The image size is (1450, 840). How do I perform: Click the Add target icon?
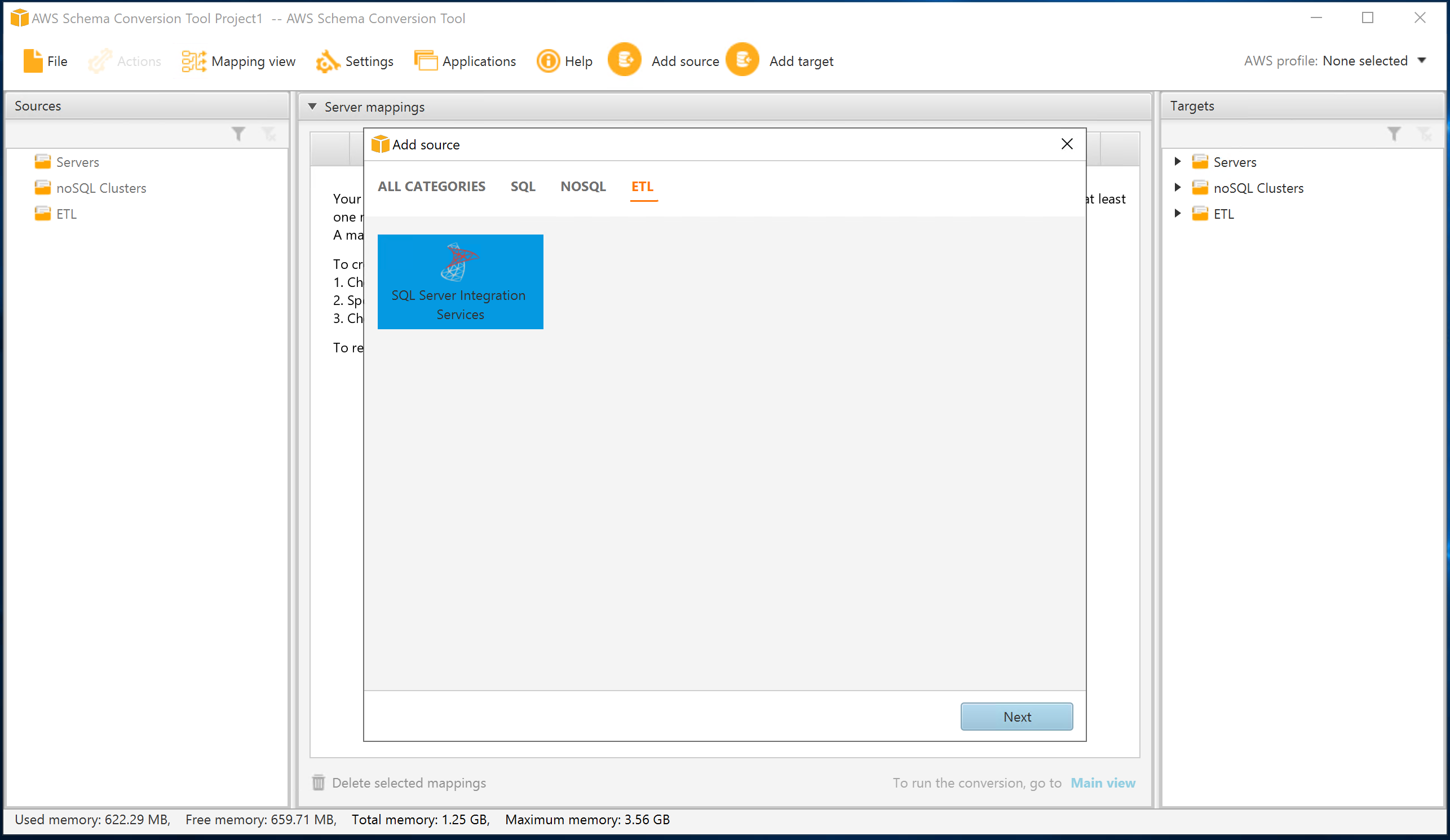tap(742, 60)
